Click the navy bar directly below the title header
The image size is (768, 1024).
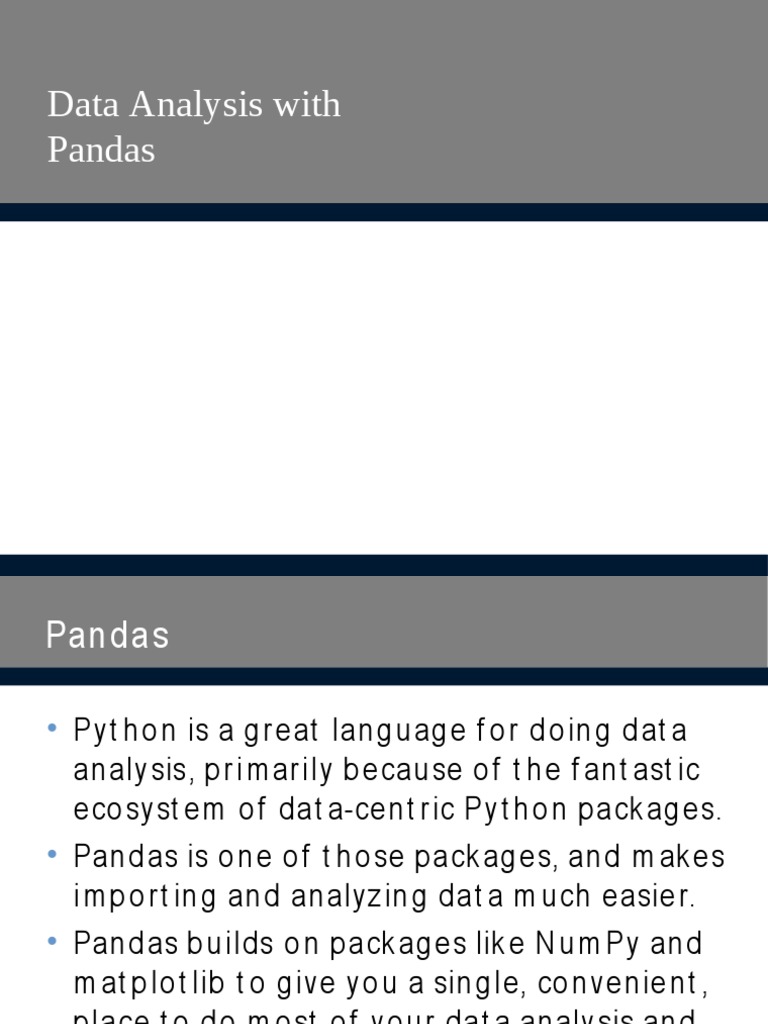pos(384,212)
